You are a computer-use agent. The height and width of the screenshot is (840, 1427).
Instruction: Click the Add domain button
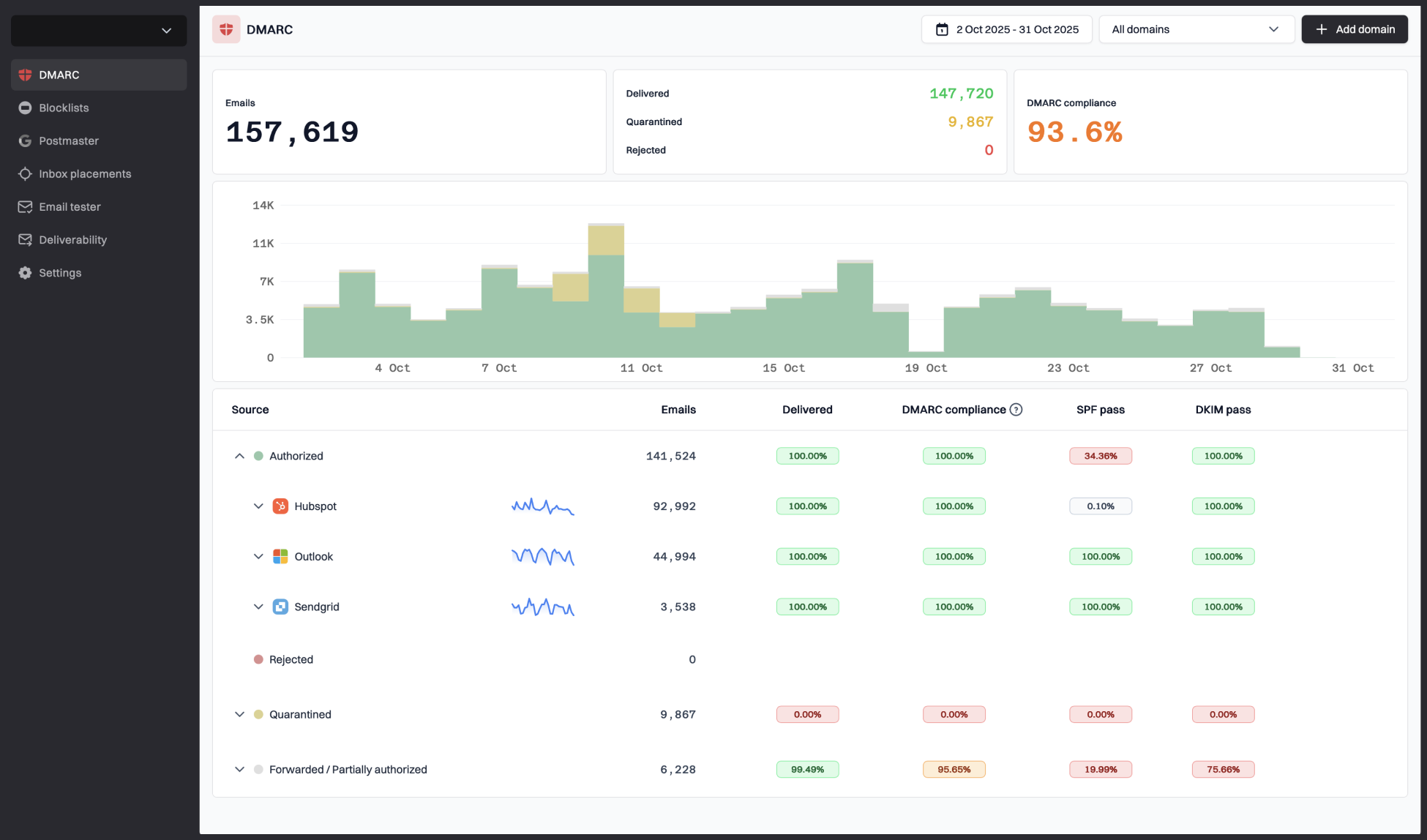coord(1354,29)
